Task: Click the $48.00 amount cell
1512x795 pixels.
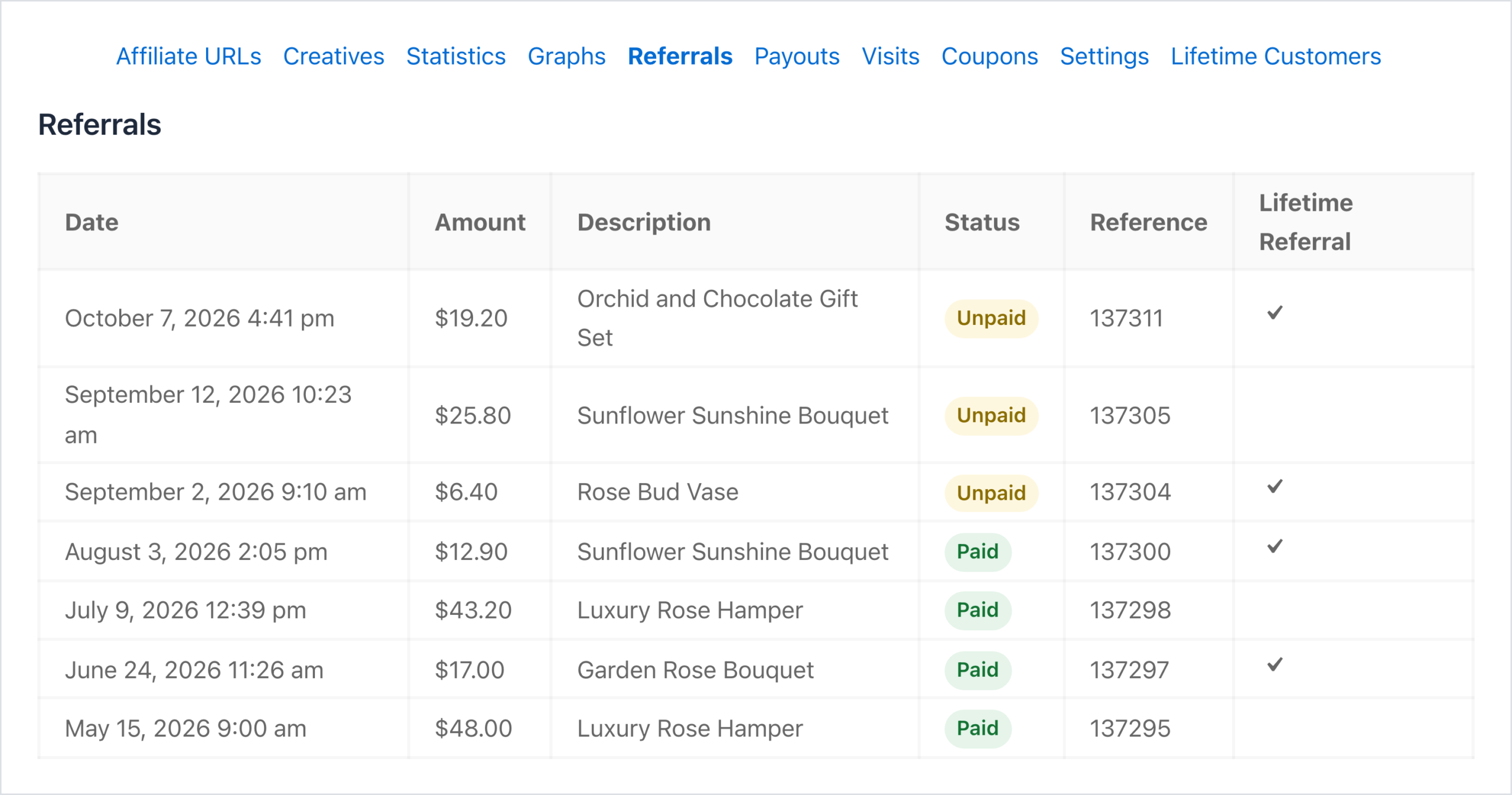Action: pyautogui.click(x=473, y=729)
